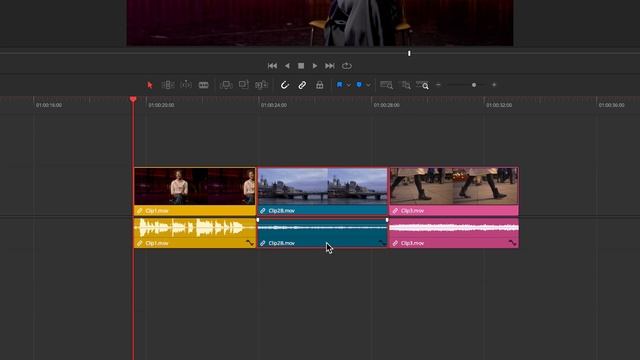Click the red playhead handle on ruler
Image resolution: width=640 pixels, height=360 pixels.
133,99
